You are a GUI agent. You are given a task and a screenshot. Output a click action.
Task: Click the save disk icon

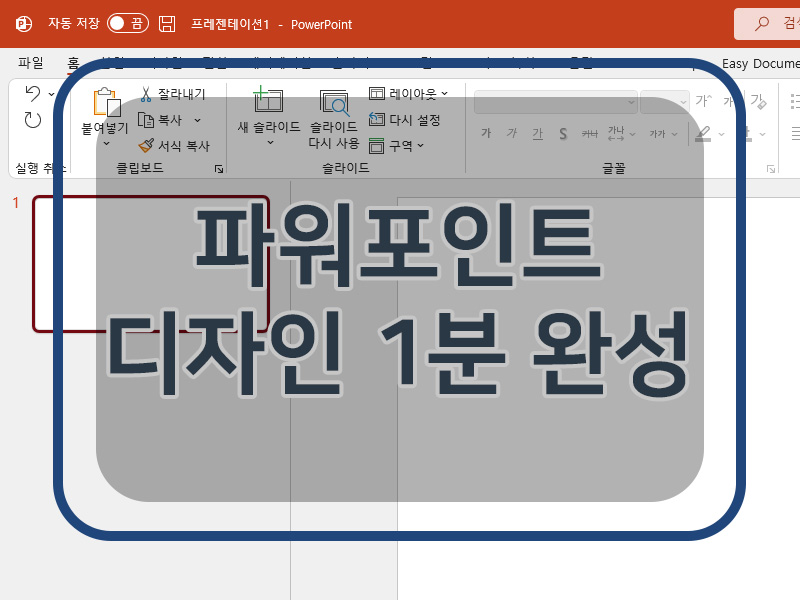point(167,24)
